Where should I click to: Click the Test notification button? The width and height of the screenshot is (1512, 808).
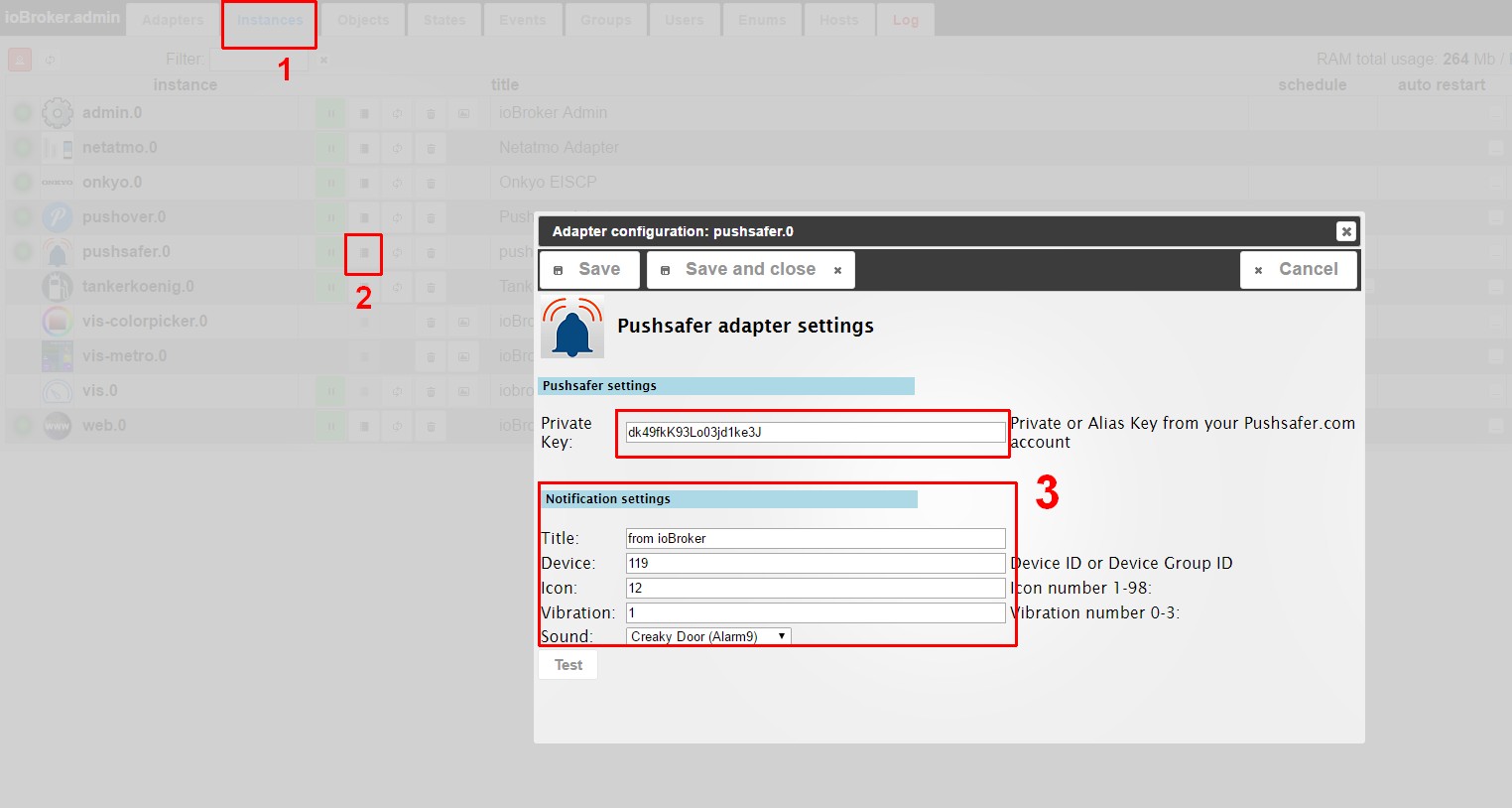(x=568, y=665)
